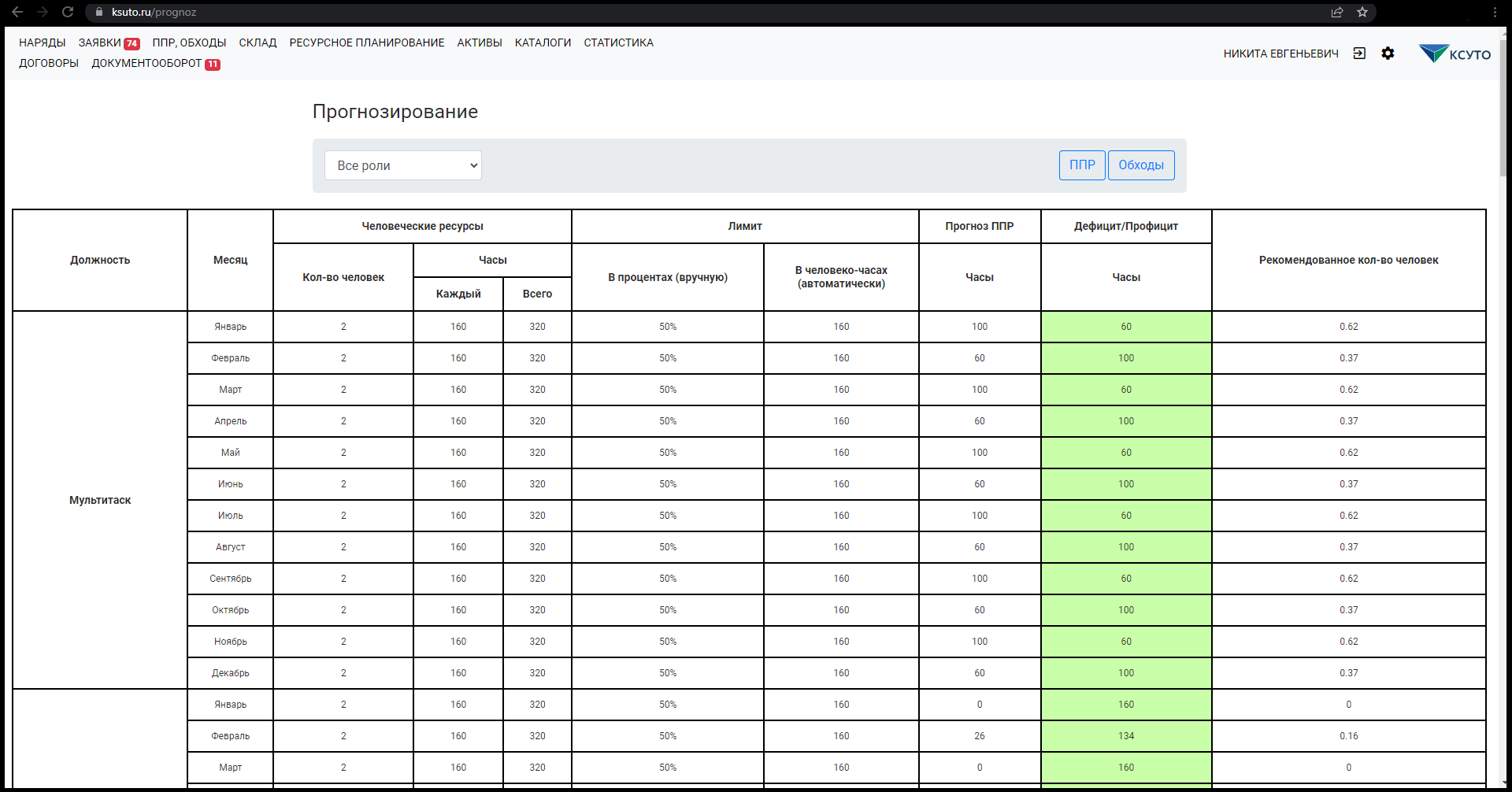Viewport: 1512px width, 792px height.
Task: Click the Обходы button
Action: [x=1141, y=165]
